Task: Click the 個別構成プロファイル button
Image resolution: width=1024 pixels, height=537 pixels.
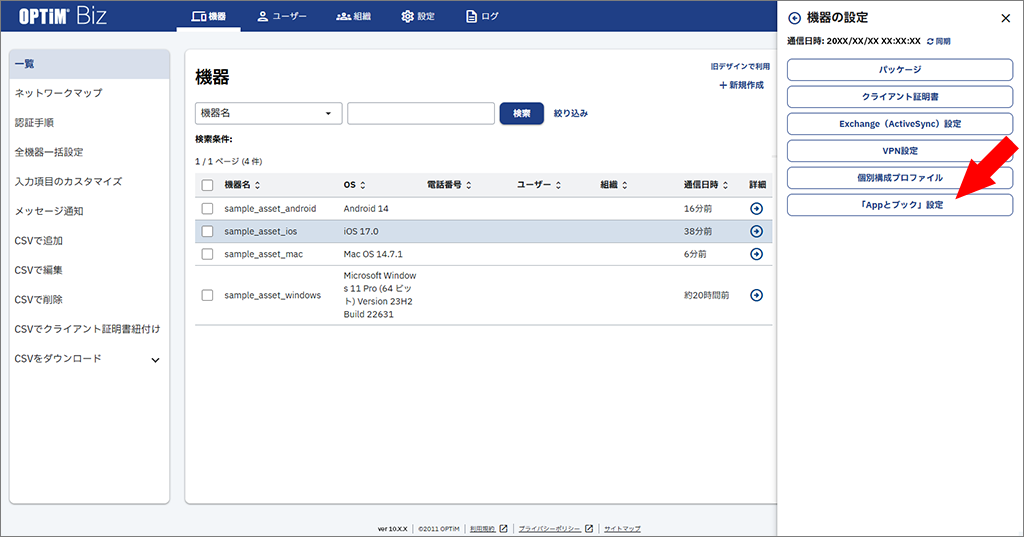Action: coord(900,178)
